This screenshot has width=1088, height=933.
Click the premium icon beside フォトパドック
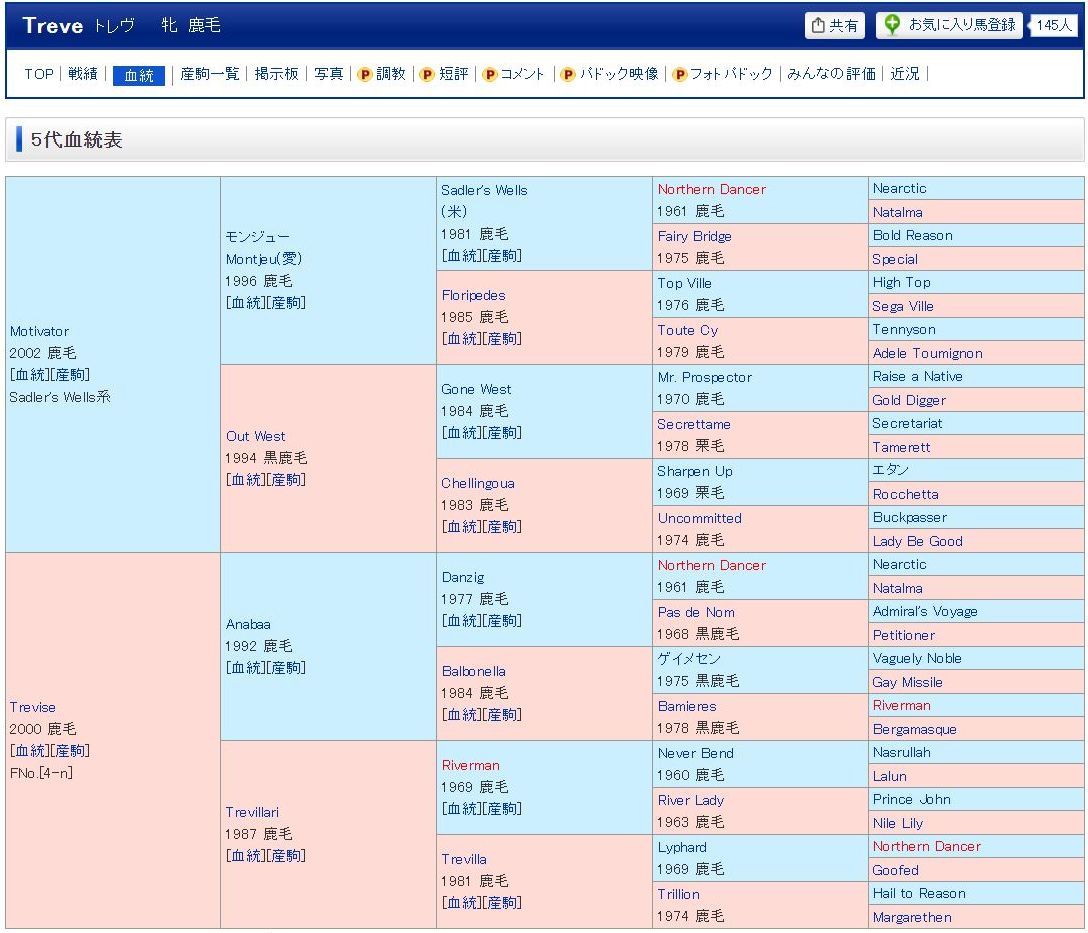[x=680, y=74]
